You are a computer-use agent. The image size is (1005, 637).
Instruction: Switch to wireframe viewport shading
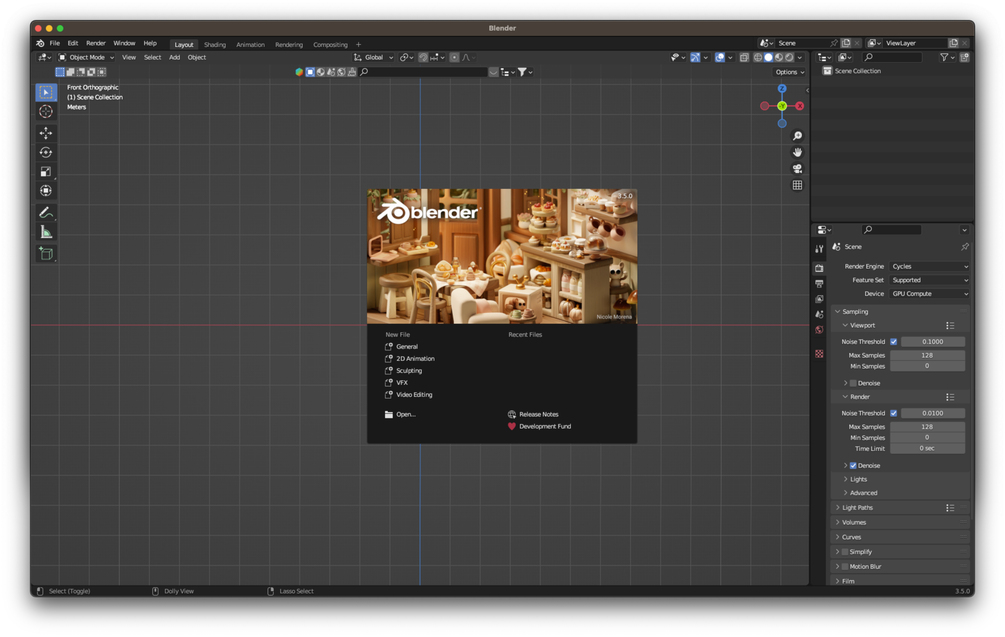point(758,57)
